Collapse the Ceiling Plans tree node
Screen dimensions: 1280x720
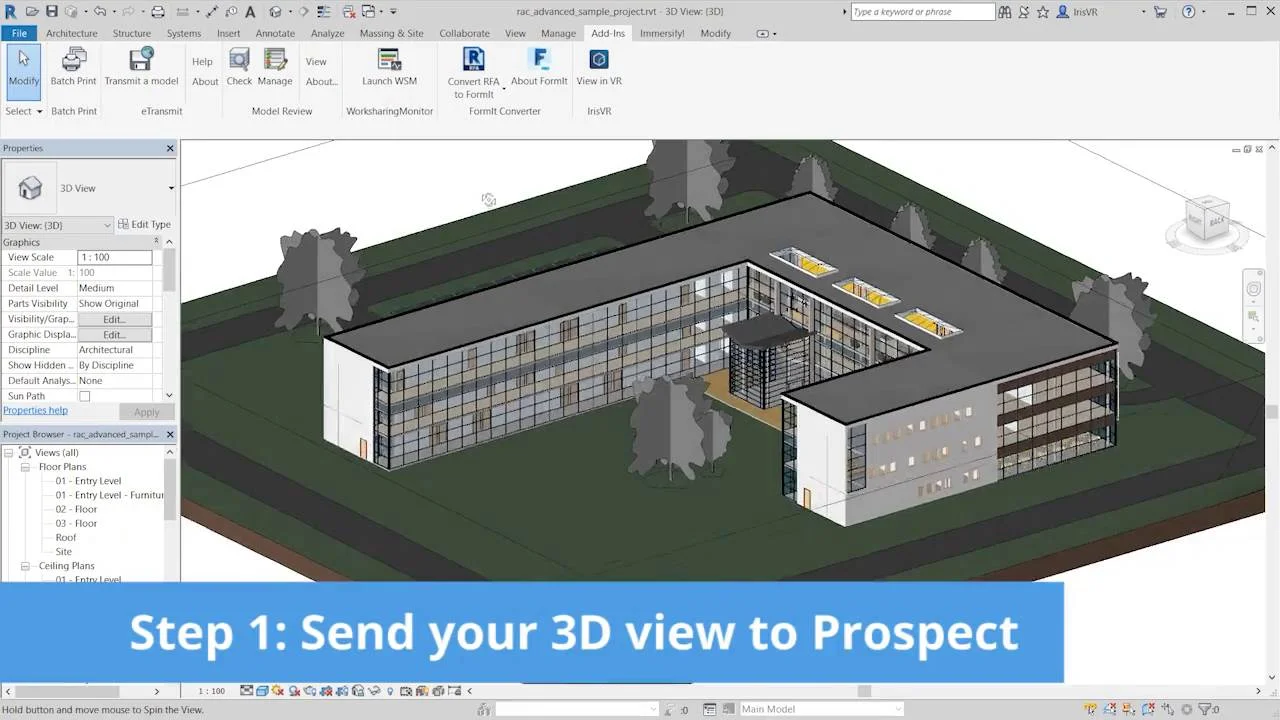tap(26, 566)
